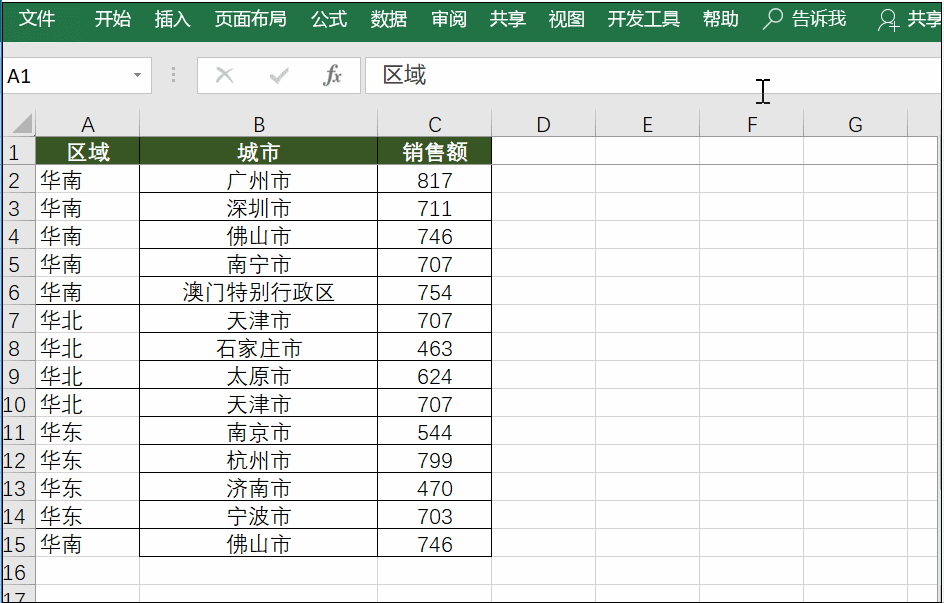Click sales value 711

(435, 208)
